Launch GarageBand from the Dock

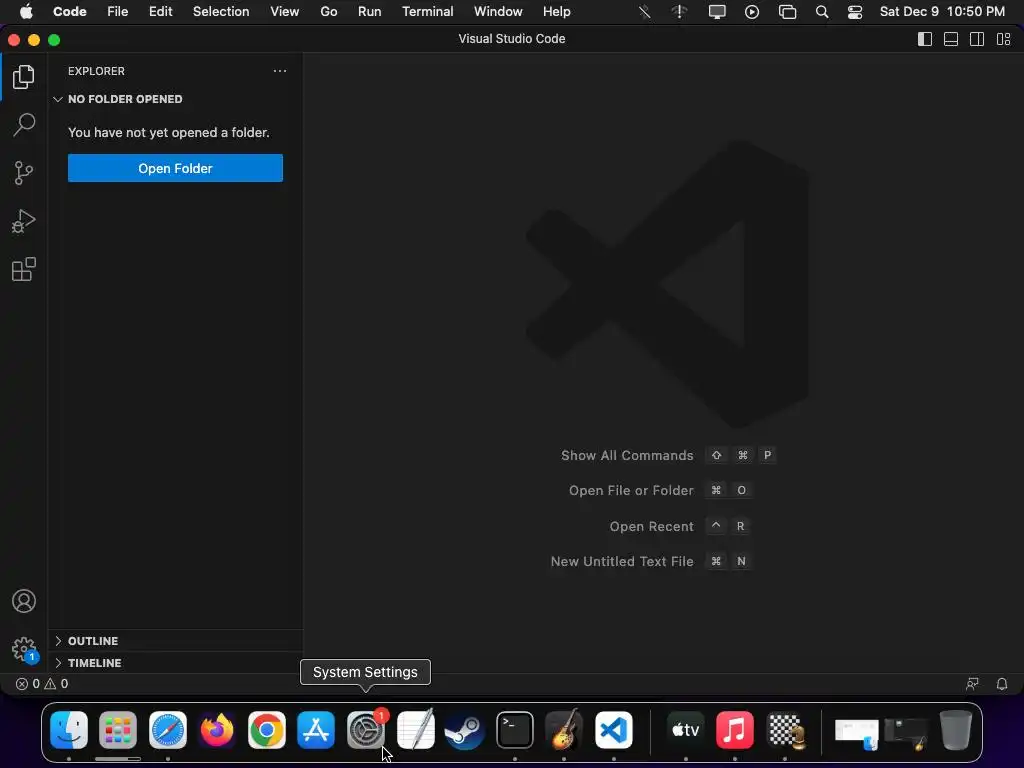pos(564,729)
